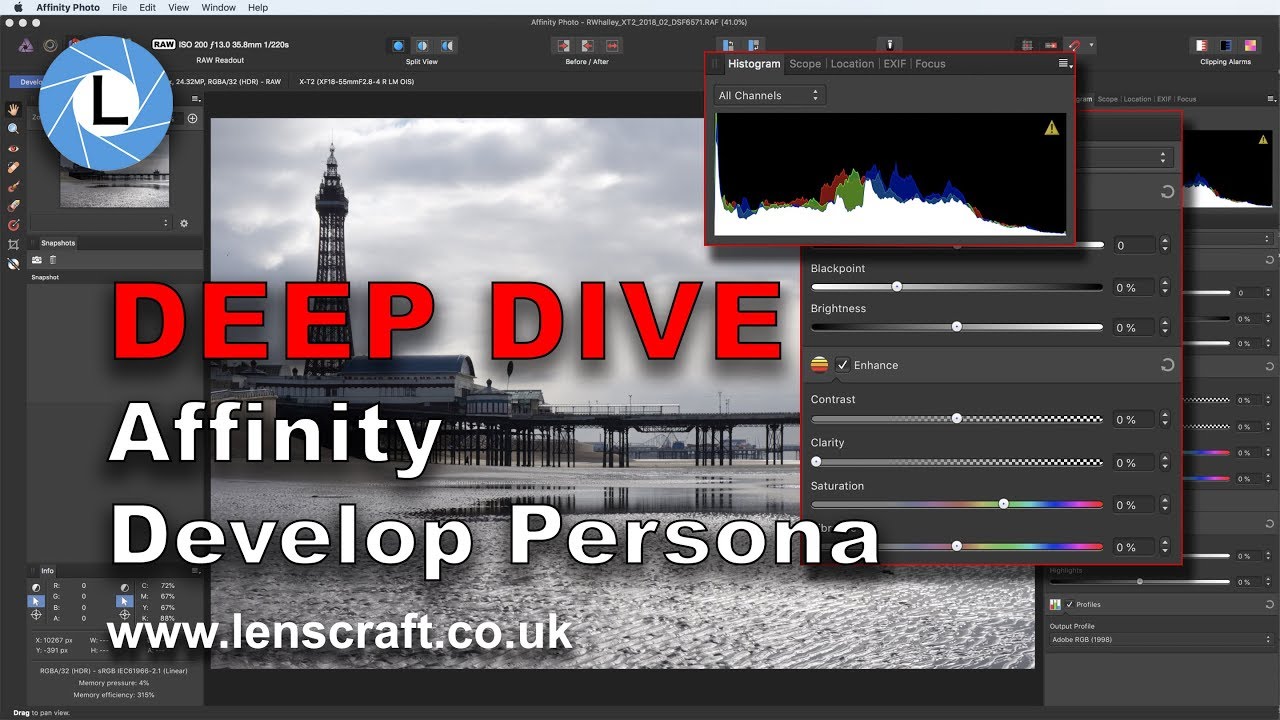Uncheck the Enhance checkbox
This screenshot has width=1280, height=720.
[x=843, y=365]
